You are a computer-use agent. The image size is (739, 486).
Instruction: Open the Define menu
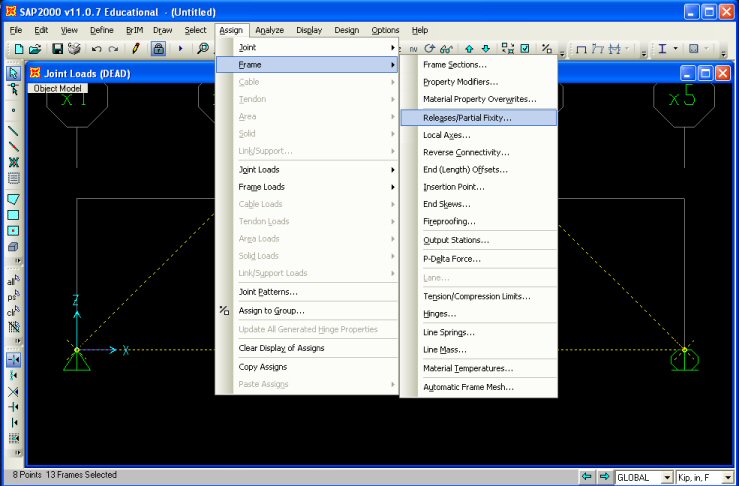coord(102,30)
